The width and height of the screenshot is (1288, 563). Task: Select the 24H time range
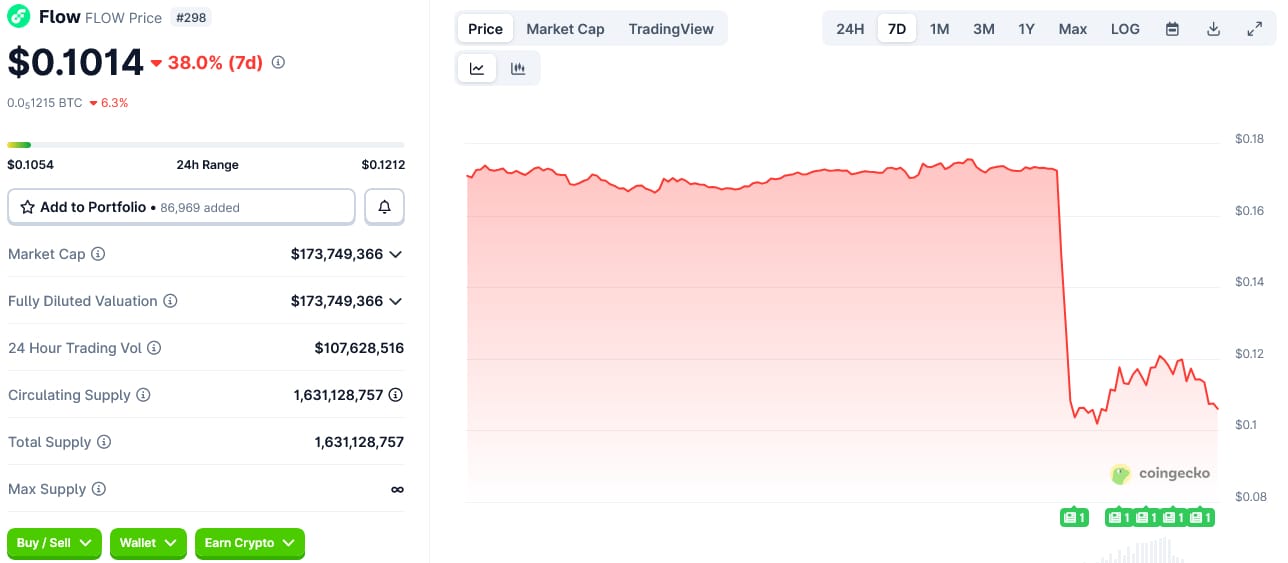(x=850, y=29)
